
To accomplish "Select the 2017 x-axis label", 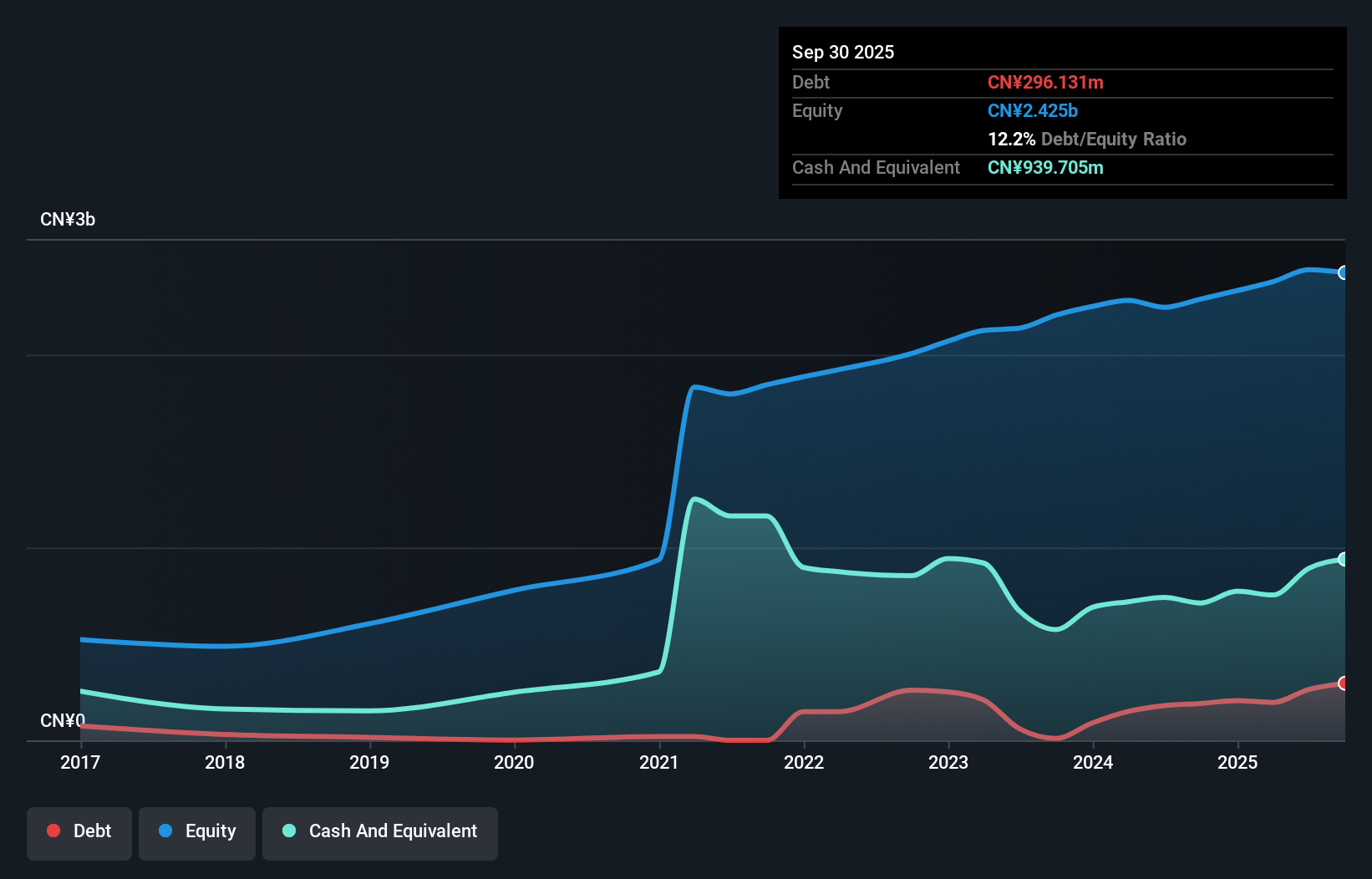I will click(x=80, y=762).
